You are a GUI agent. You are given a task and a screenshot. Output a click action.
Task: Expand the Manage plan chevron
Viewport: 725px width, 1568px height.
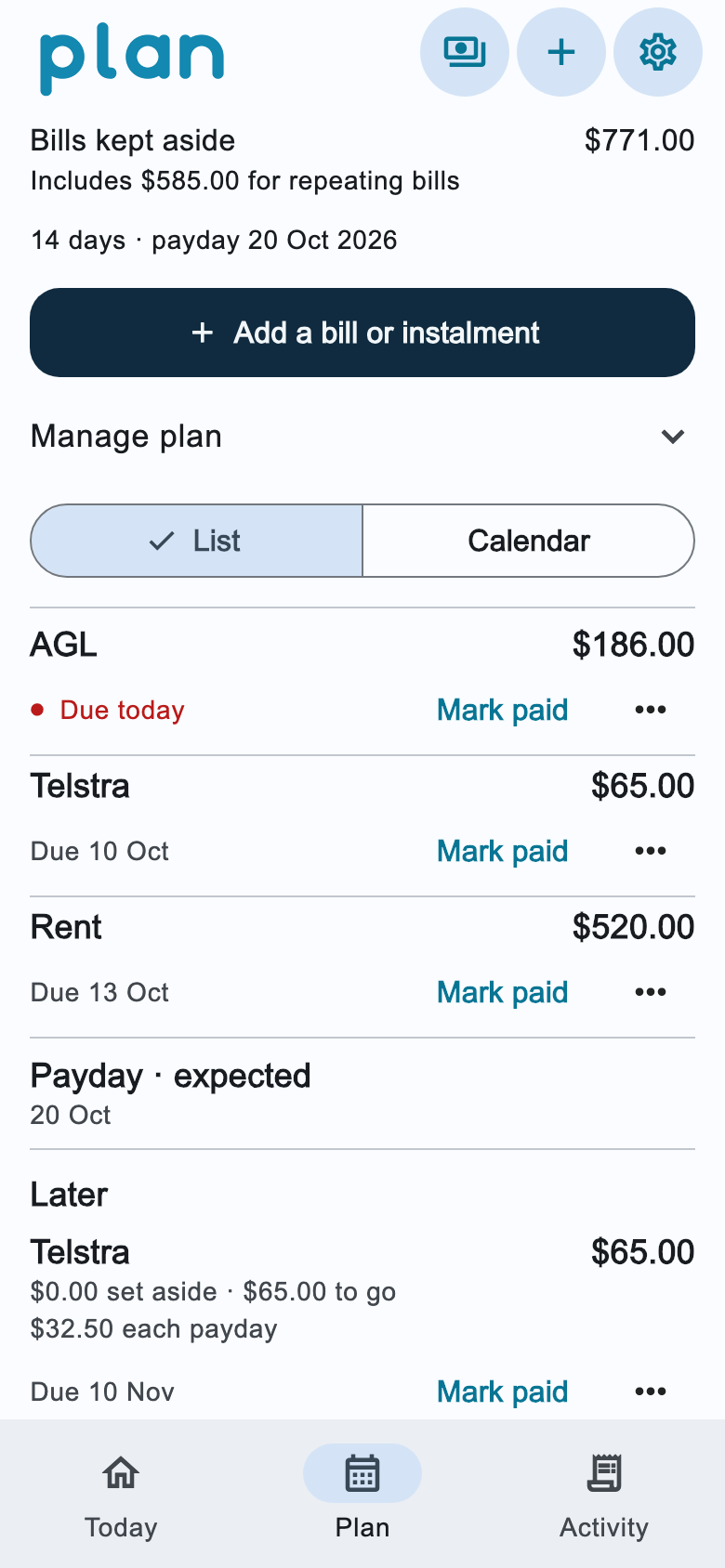tap(673, 437)
